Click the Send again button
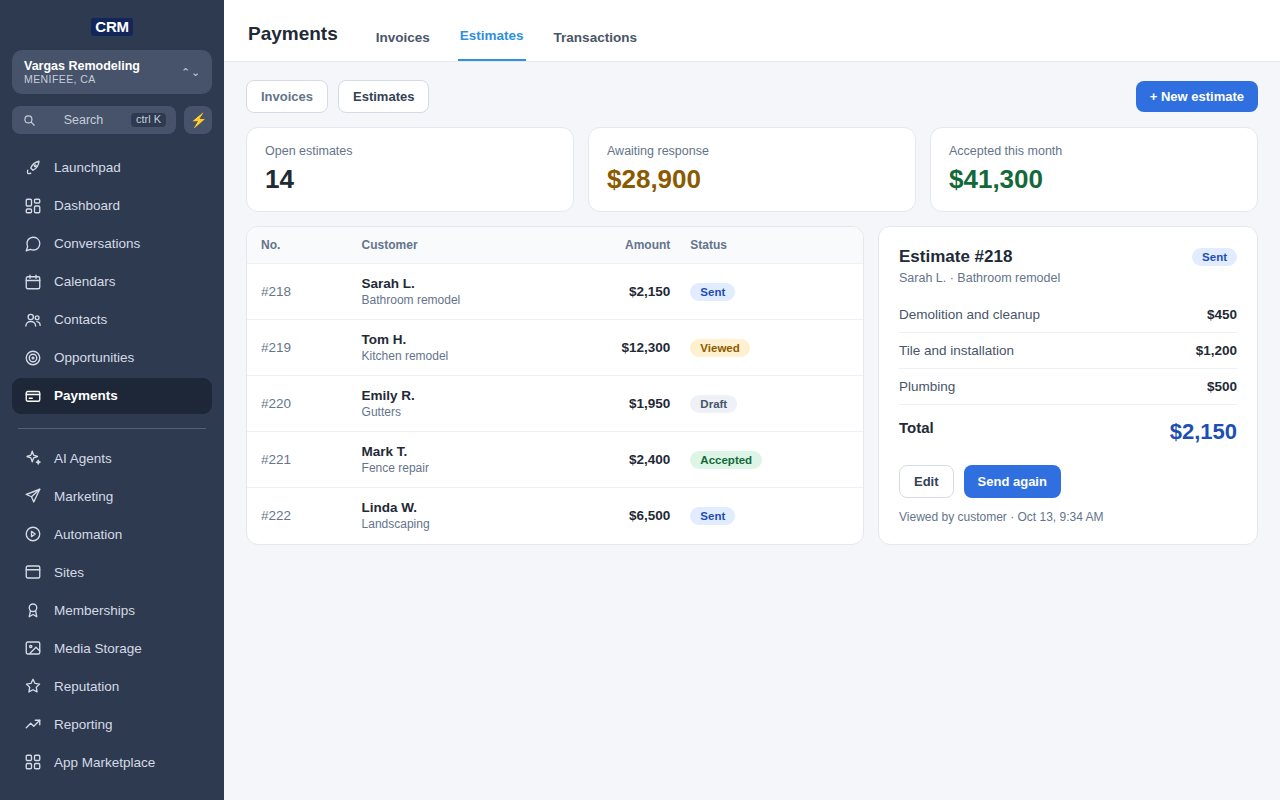Viewport: 1280px width, 800px height. coord(1012,482)
